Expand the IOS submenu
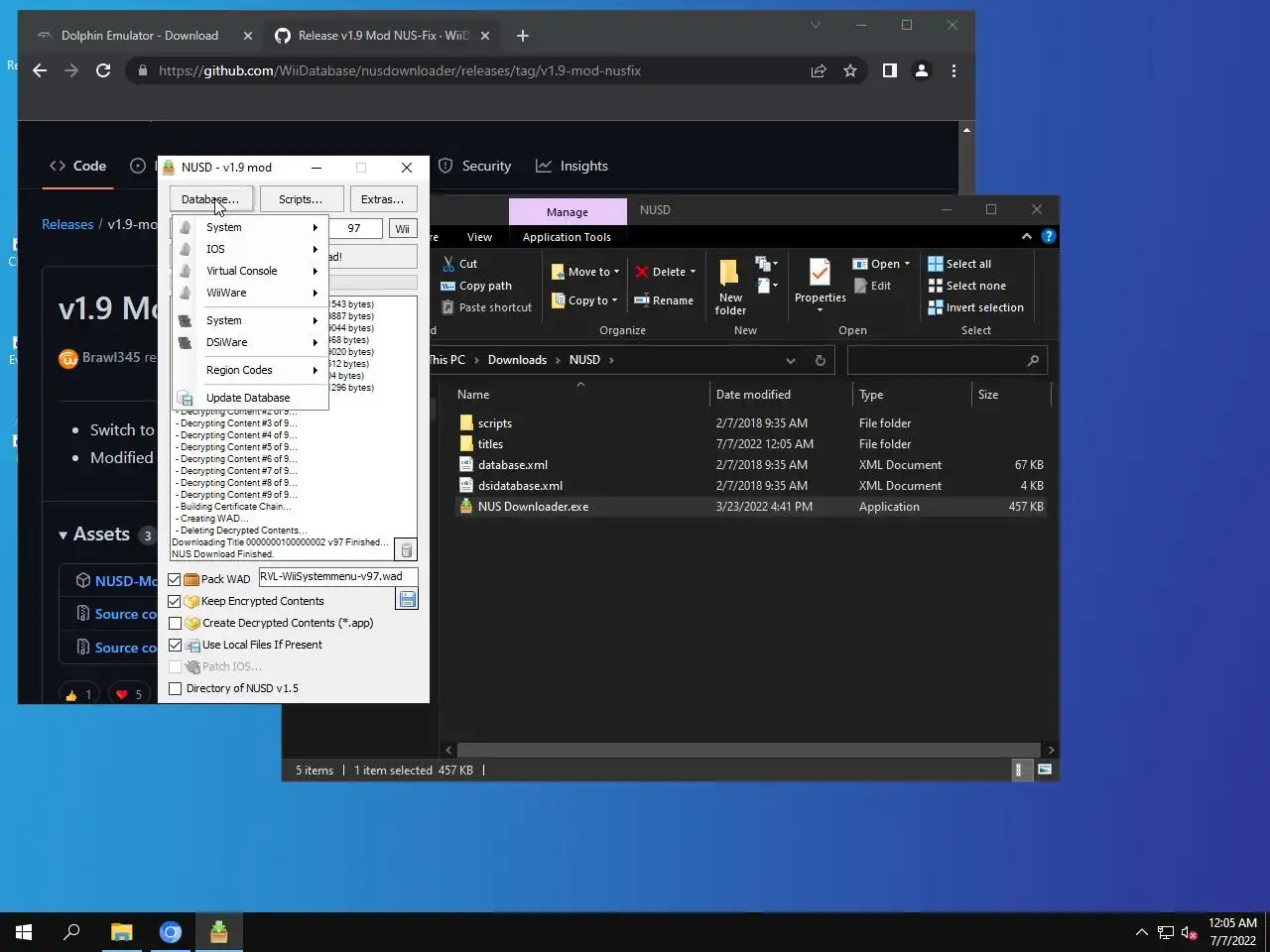This screenshot has width=1270, height=952. [x=249, y=249]
